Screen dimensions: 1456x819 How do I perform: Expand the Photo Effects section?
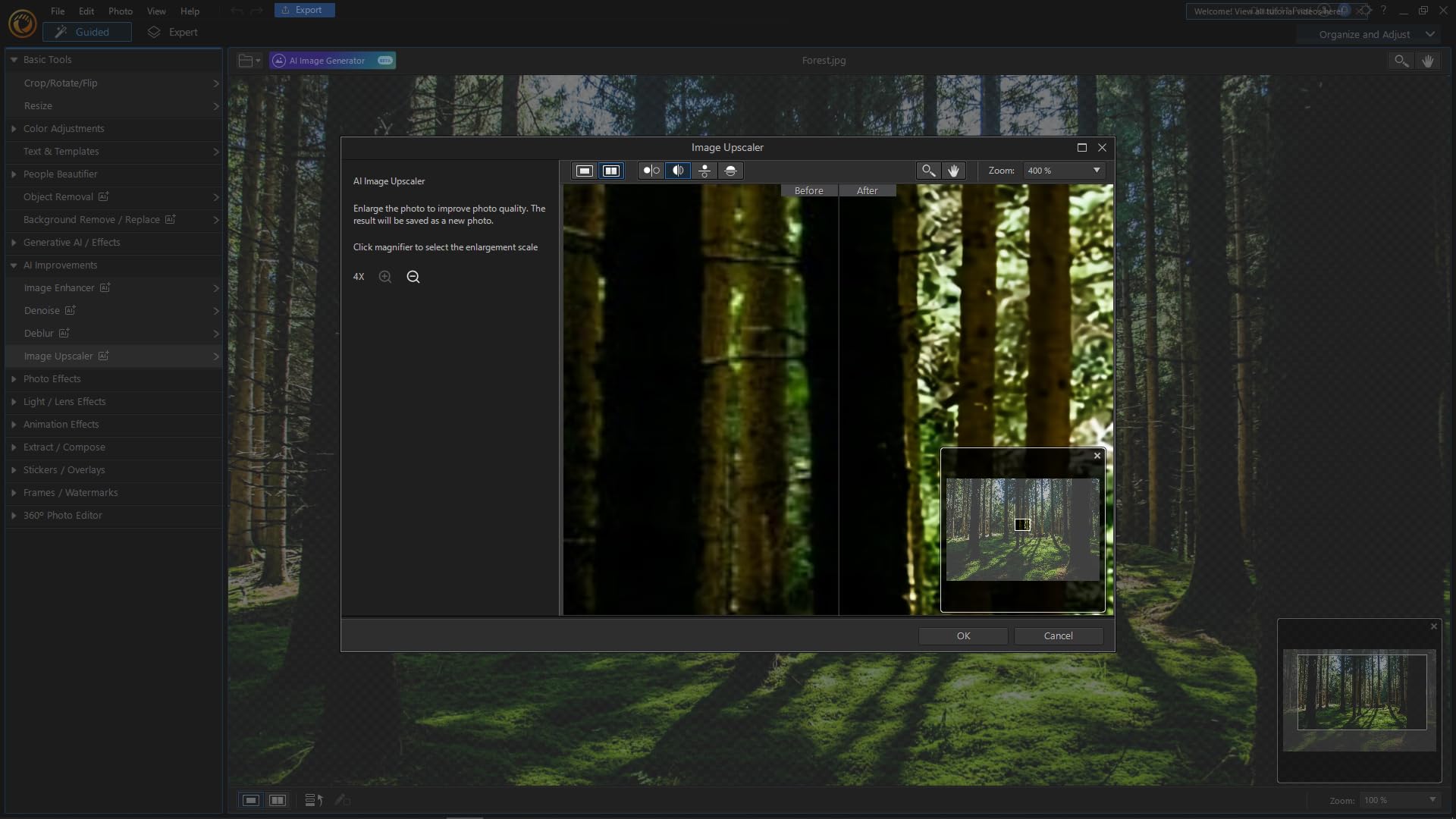[x=52, y=378]
